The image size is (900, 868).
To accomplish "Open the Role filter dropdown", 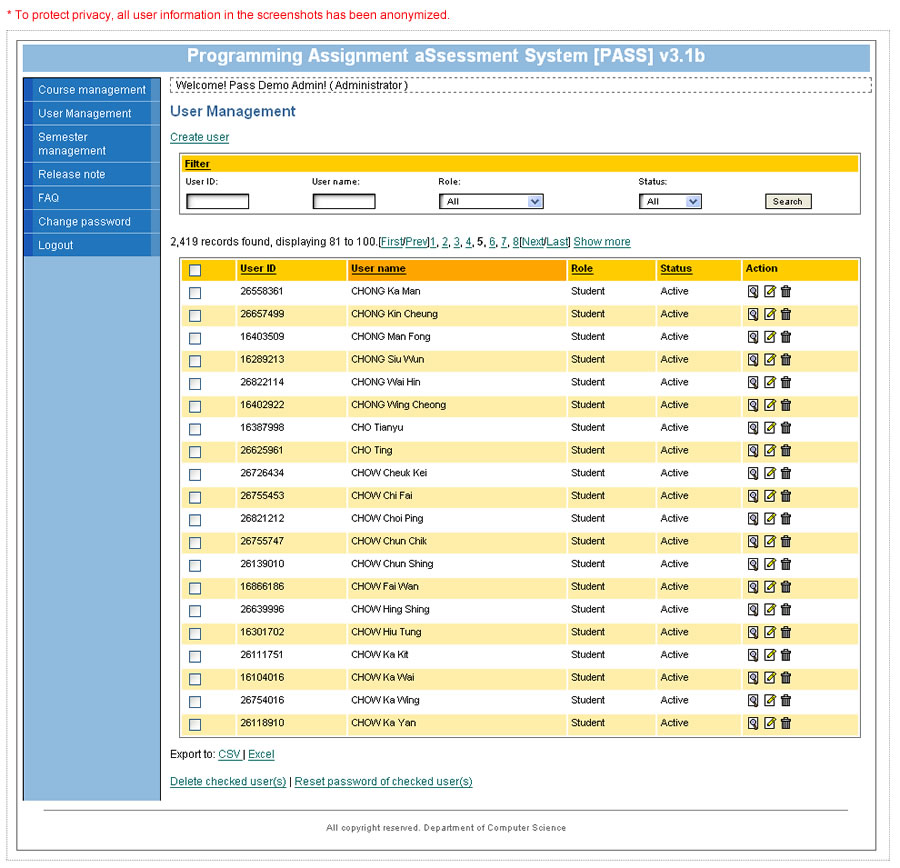I will point(491,202).
